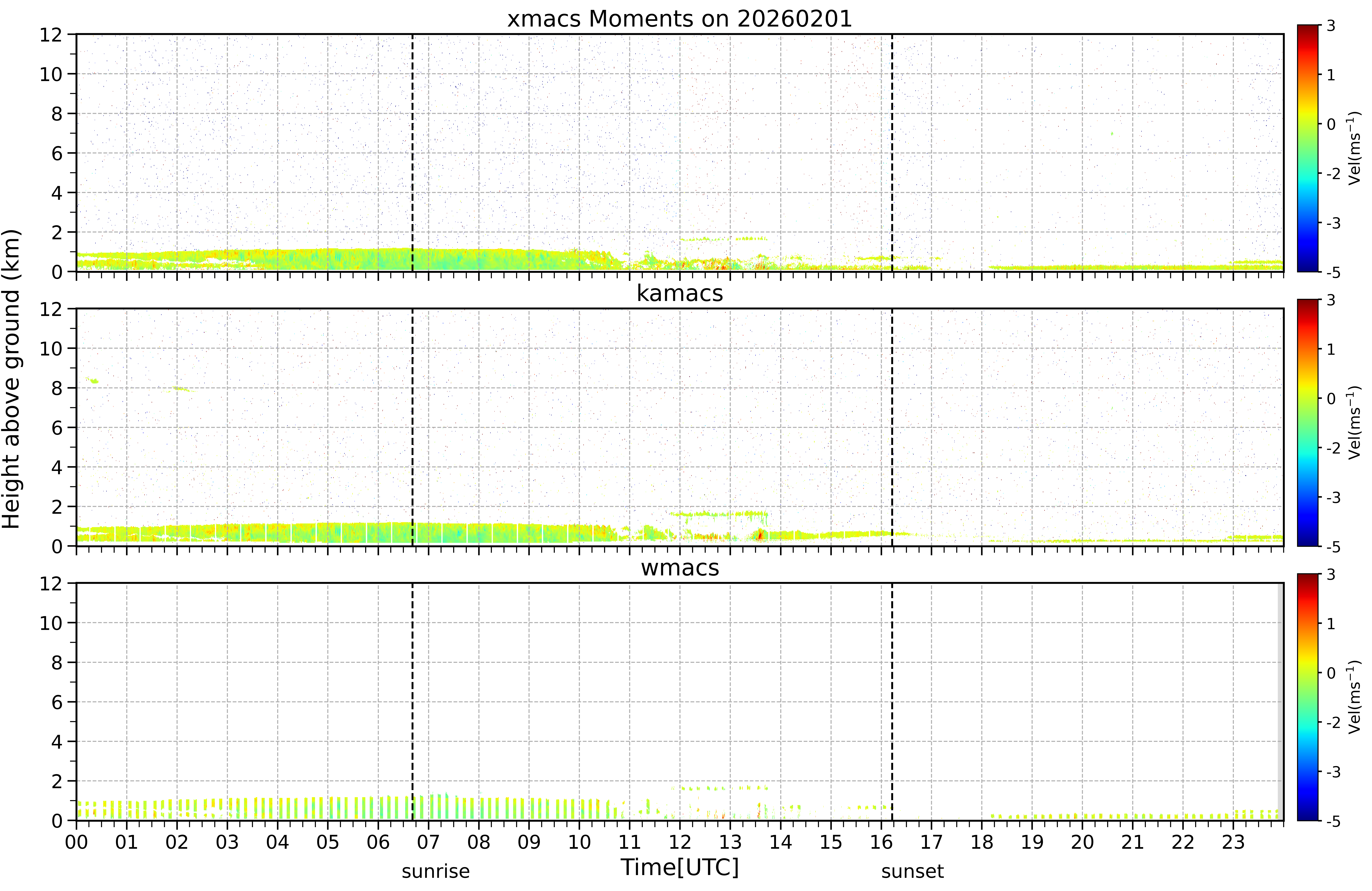Click the "06" time tick label
The image size is (1372, 891).
(378, 843)
